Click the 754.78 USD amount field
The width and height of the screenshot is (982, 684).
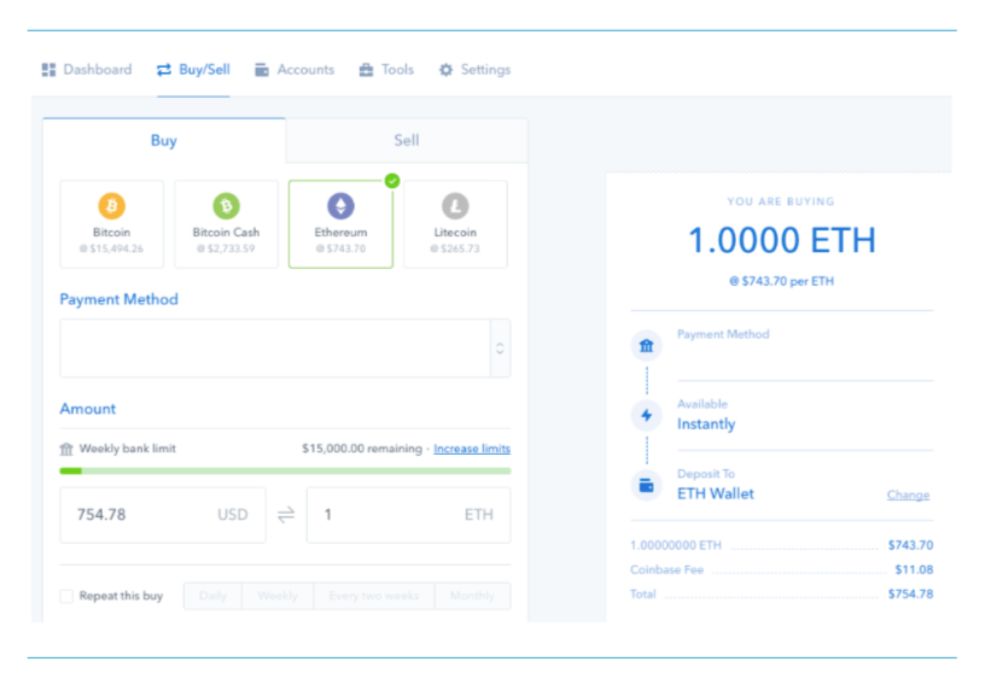pos(163,515)
